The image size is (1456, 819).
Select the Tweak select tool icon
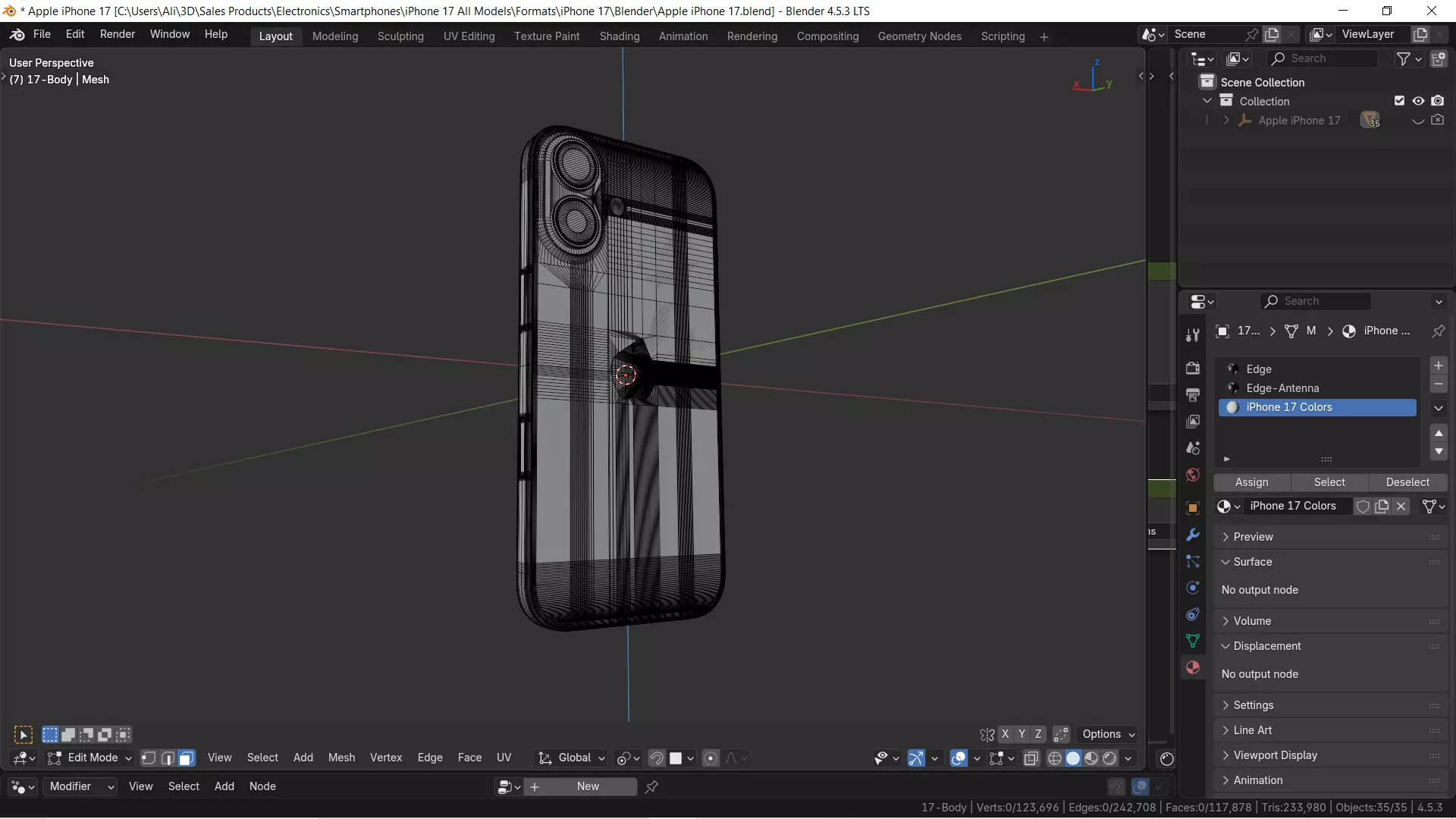click(x=24, y=735)
